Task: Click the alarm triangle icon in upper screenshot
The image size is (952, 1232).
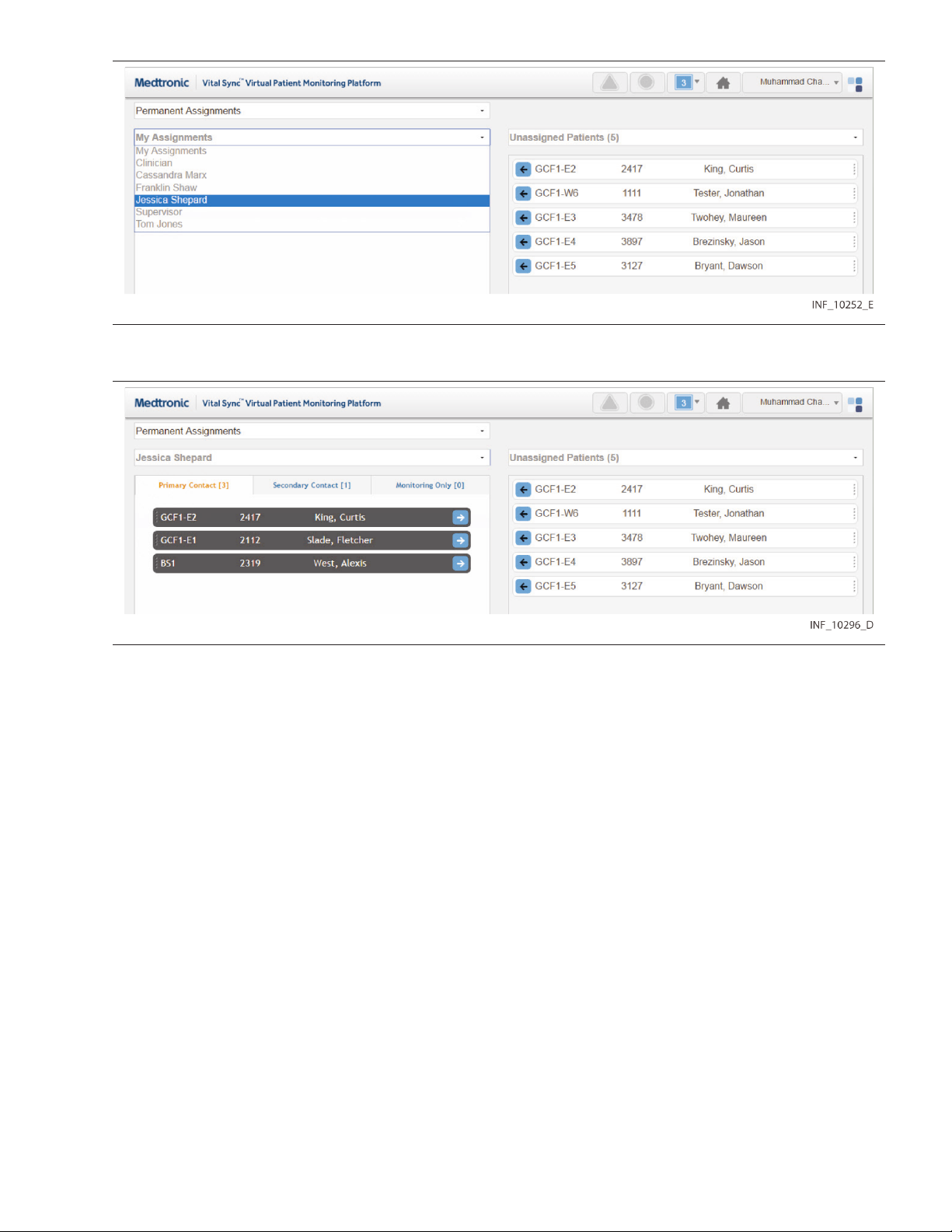Action: [610, 82]
